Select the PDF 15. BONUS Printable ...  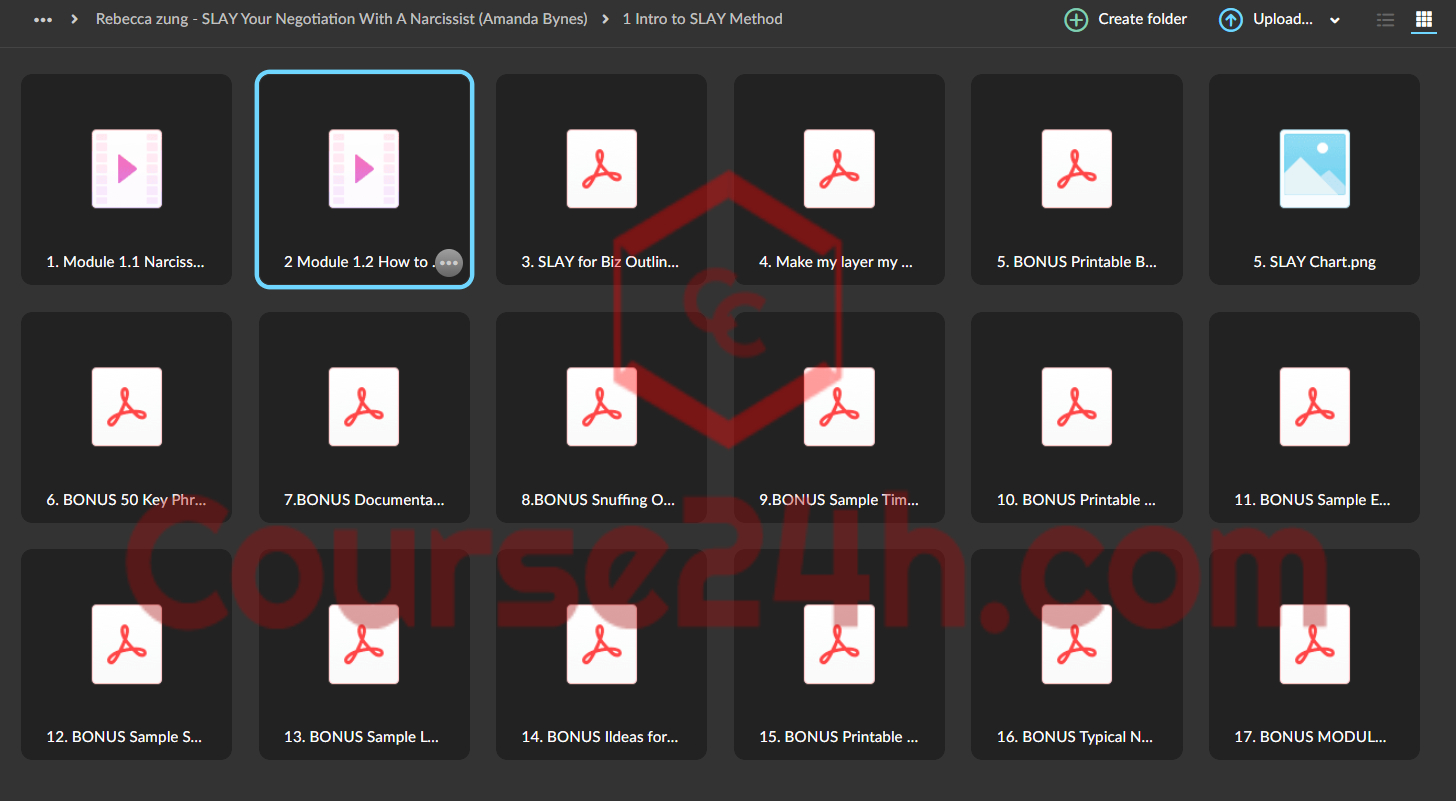point(839,654)
